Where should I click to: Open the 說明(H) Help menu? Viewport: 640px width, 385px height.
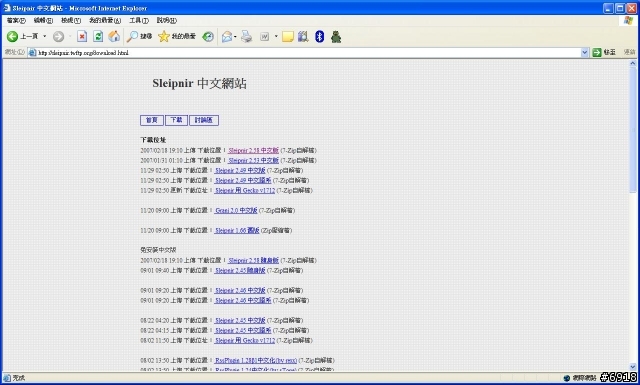coord(167,20)
